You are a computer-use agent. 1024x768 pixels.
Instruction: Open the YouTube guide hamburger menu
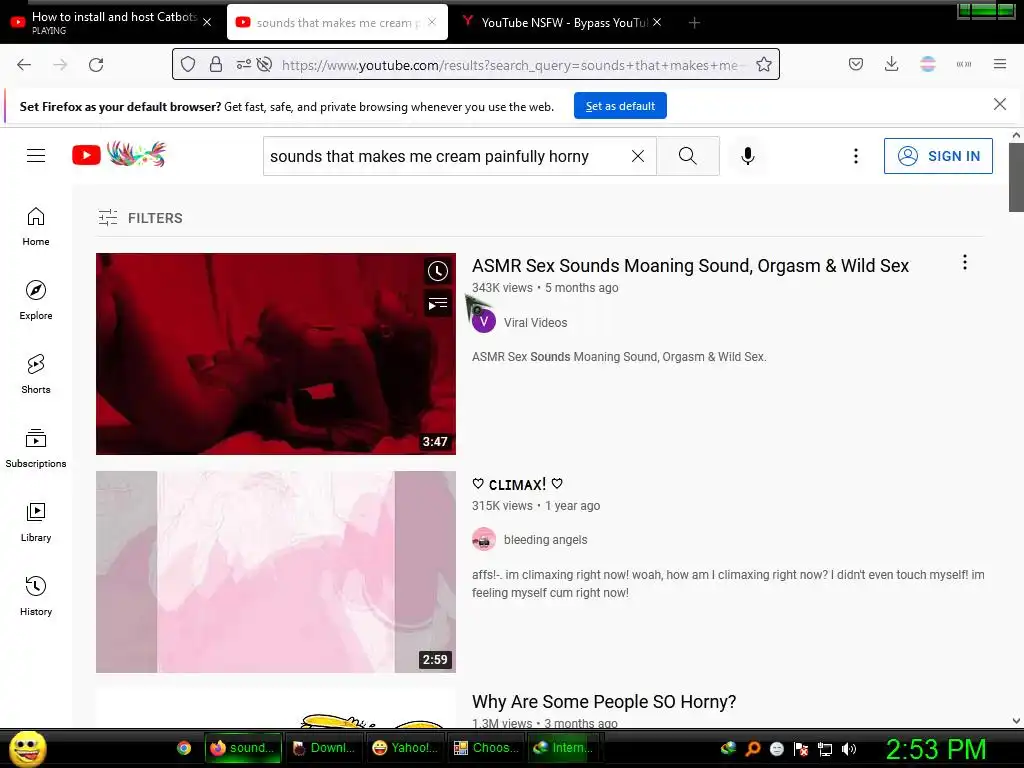(x=36, y=155)
